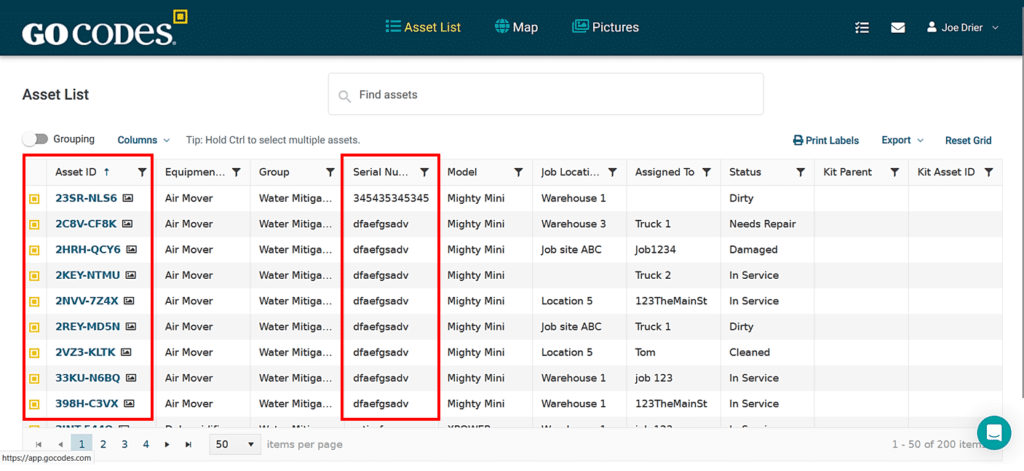Toggle the Grouping switch
Image resolution: width=1024 pixels, height=471 pixels.
point(35,140)
